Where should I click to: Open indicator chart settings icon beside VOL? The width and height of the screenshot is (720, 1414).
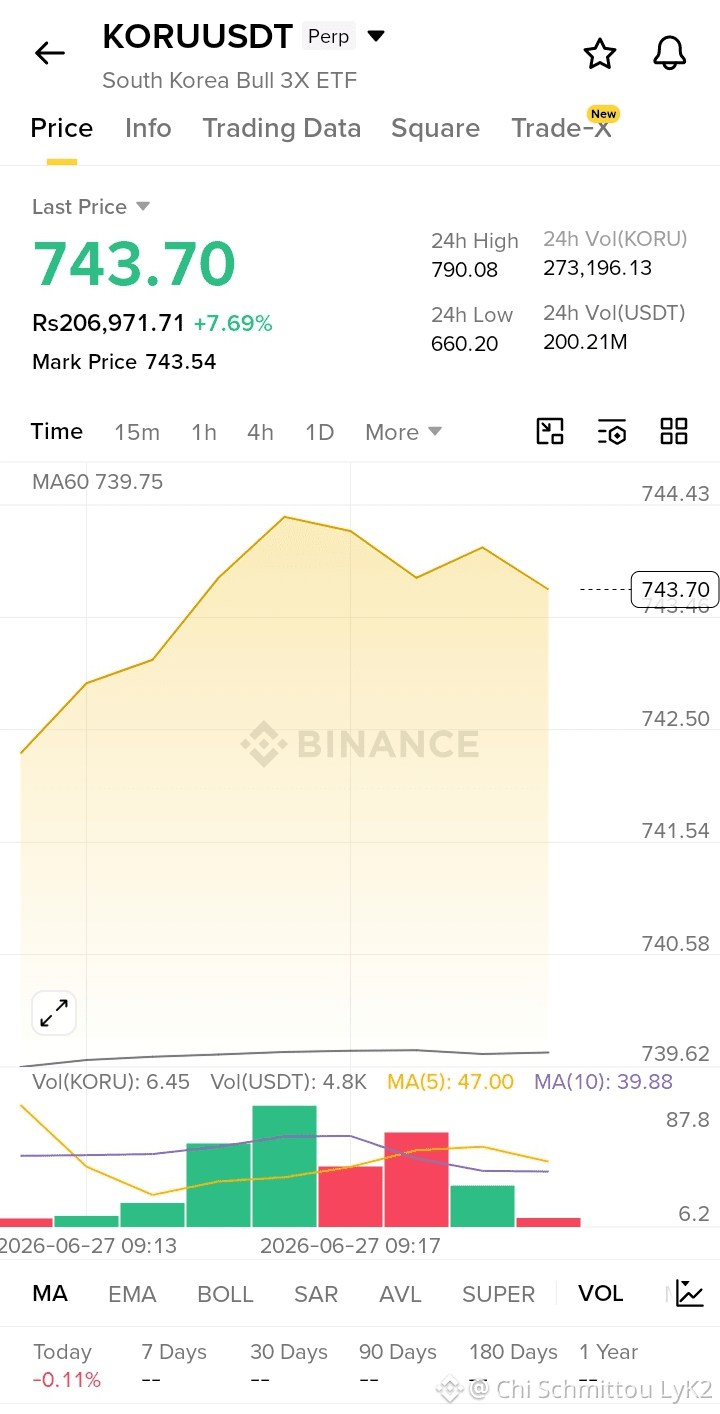pyautogui.click(x=690, y=1293)
